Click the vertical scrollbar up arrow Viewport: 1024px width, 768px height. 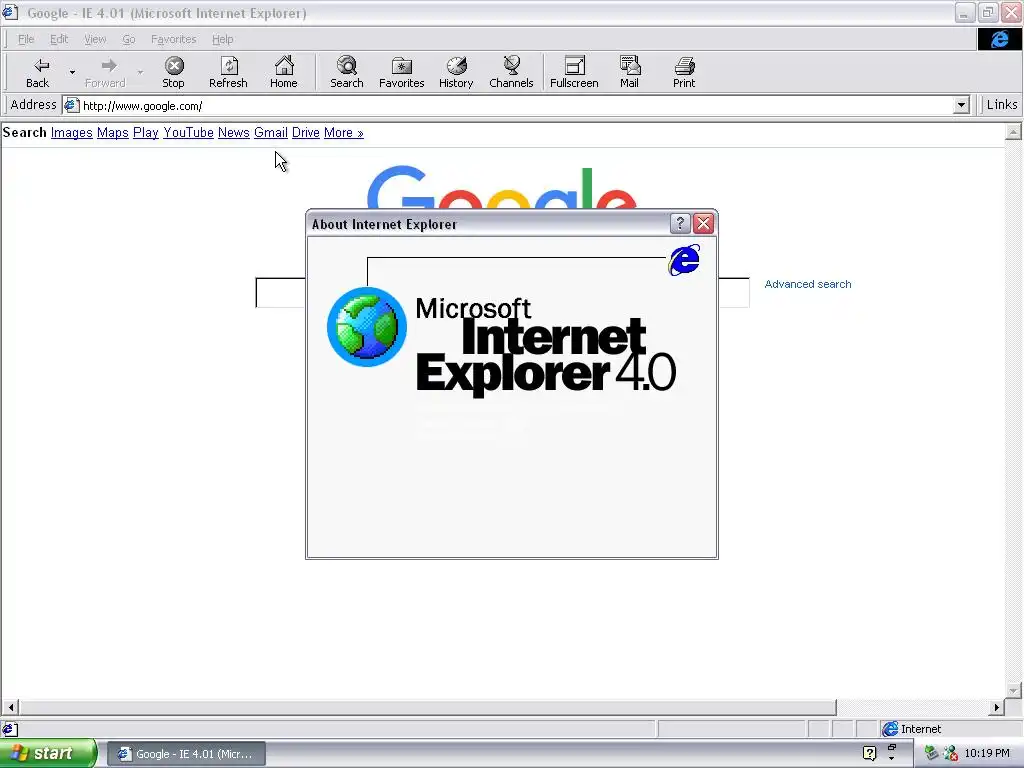pos(1013,133)
